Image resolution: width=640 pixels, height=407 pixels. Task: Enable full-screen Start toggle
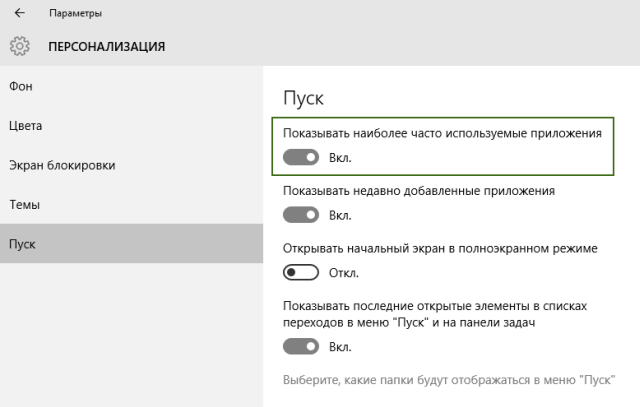click(x=301, y=273)
